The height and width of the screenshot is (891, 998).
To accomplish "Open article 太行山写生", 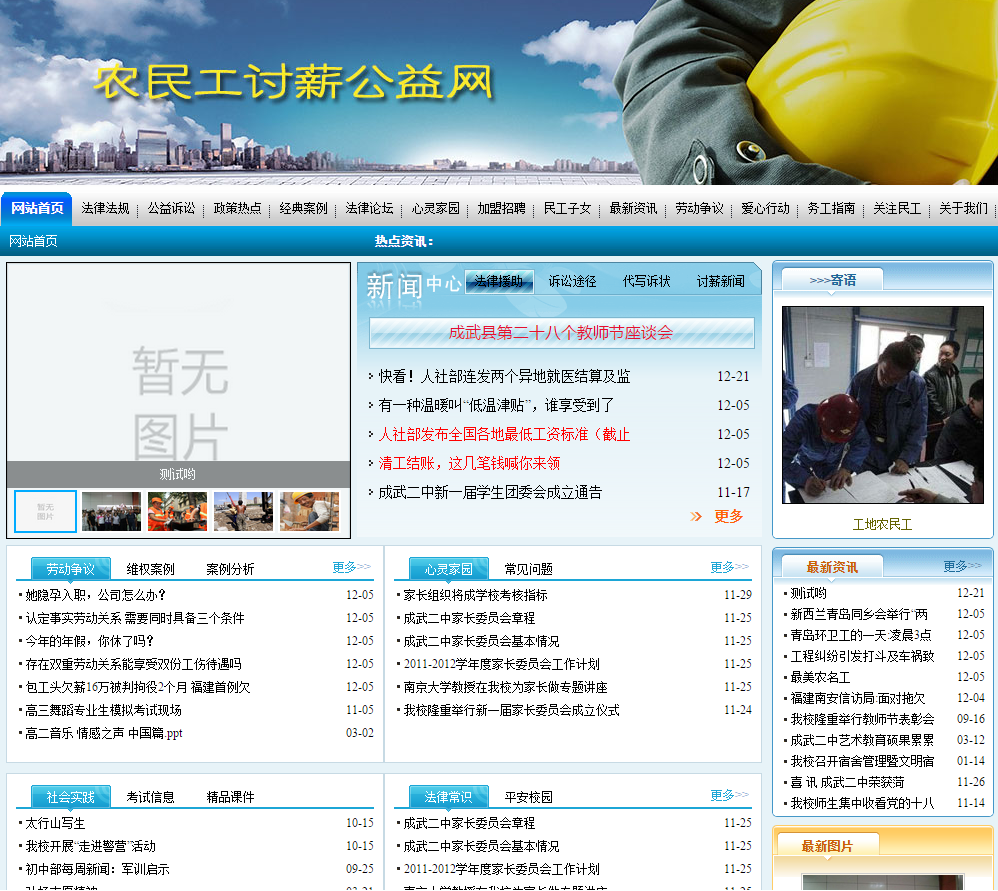I will tap(55, 823).
